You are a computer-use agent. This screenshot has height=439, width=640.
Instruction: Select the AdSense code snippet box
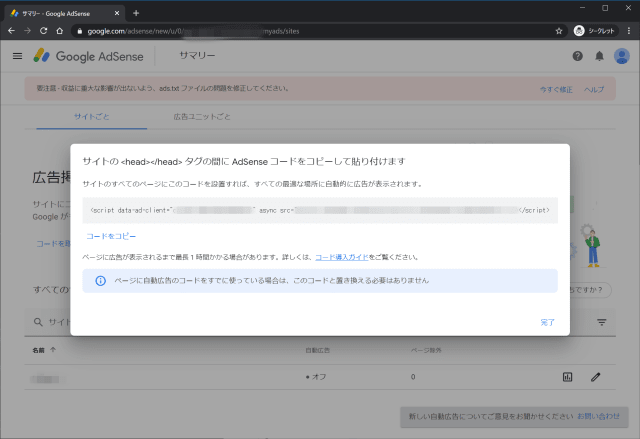pyautogui.click(x=320, y=211)
